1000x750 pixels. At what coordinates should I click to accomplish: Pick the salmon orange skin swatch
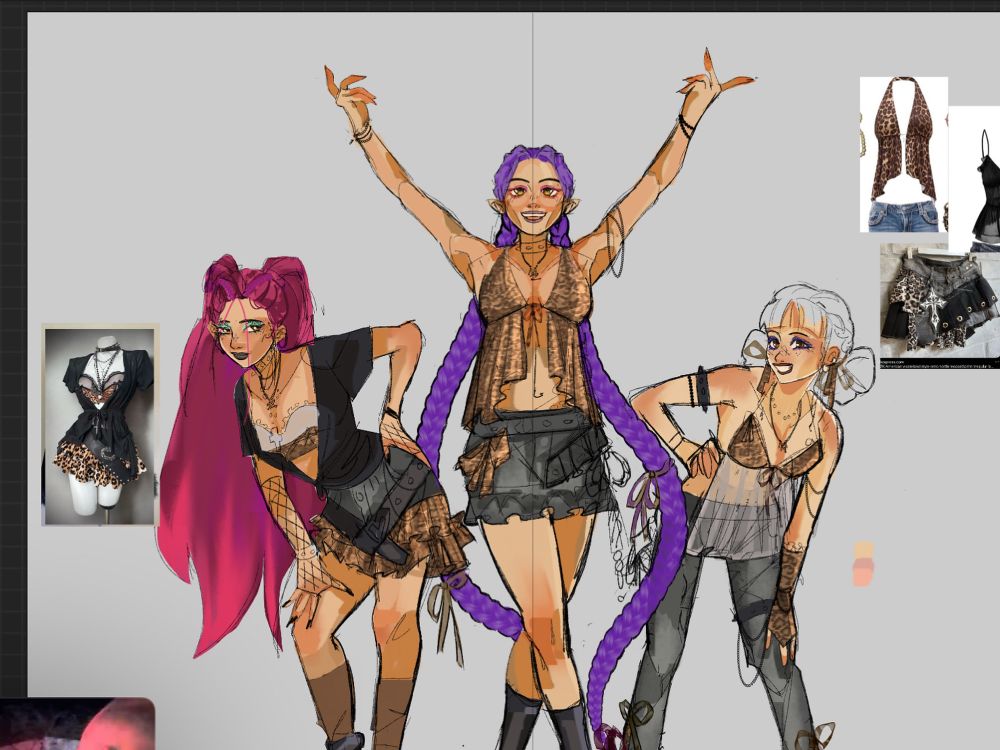pyautogui.click(x=864, y=578)
